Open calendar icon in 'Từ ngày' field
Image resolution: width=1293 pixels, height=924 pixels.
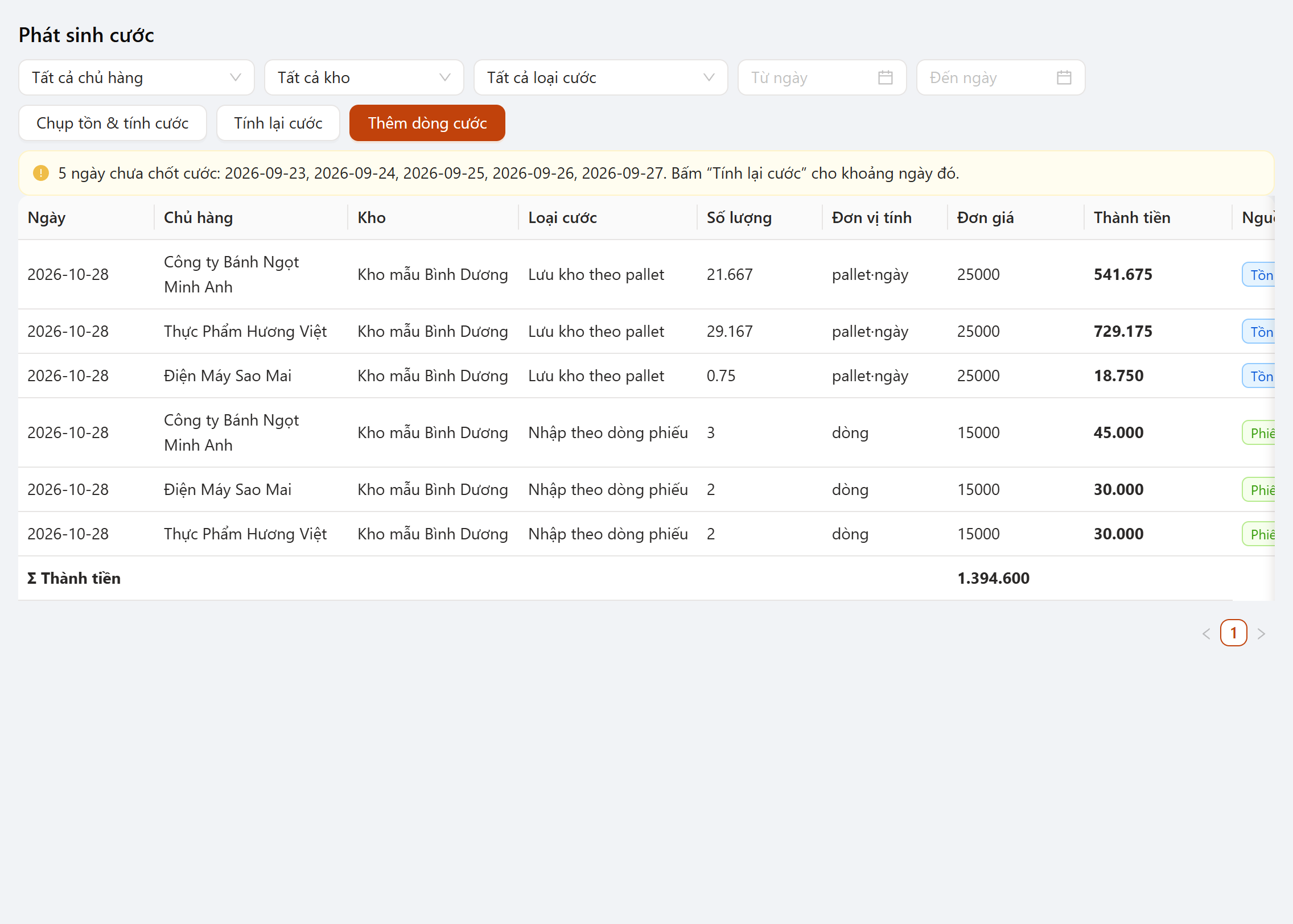tap(885, 77)
